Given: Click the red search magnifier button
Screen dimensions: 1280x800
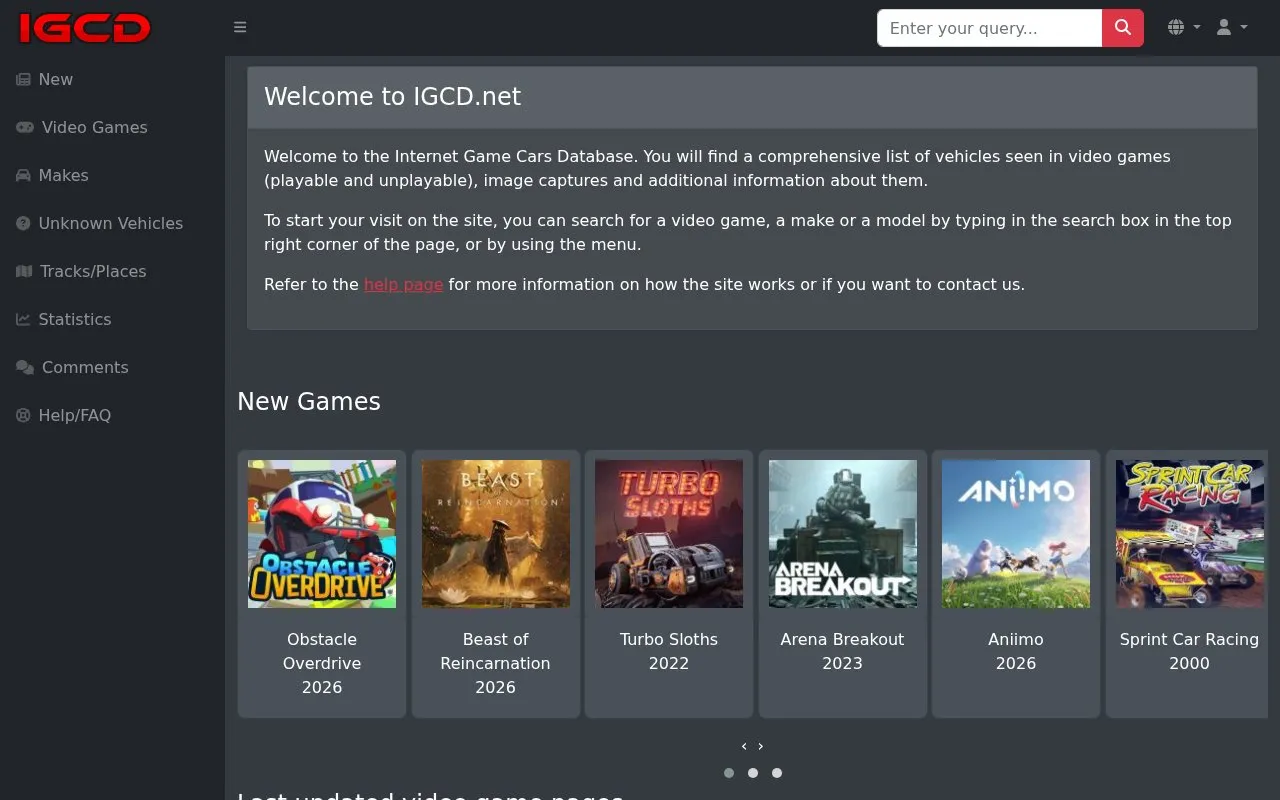Looking at the screenshot, I should click(1123, 28).
